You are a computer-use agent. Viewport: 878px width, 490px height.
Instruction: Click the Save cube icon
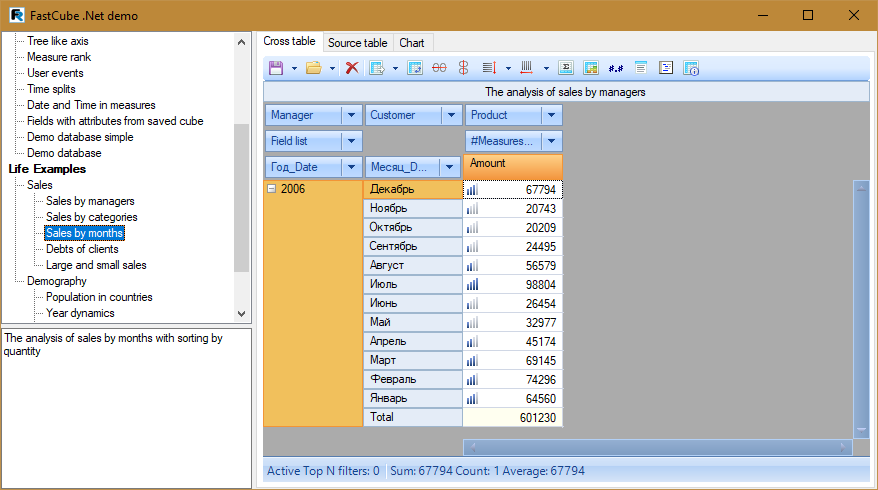point(276,68)
